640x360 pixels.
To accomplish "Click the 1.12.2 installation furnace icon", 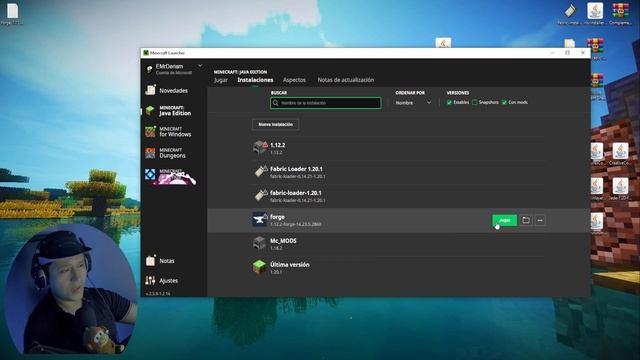I will [x=260, y=147].
